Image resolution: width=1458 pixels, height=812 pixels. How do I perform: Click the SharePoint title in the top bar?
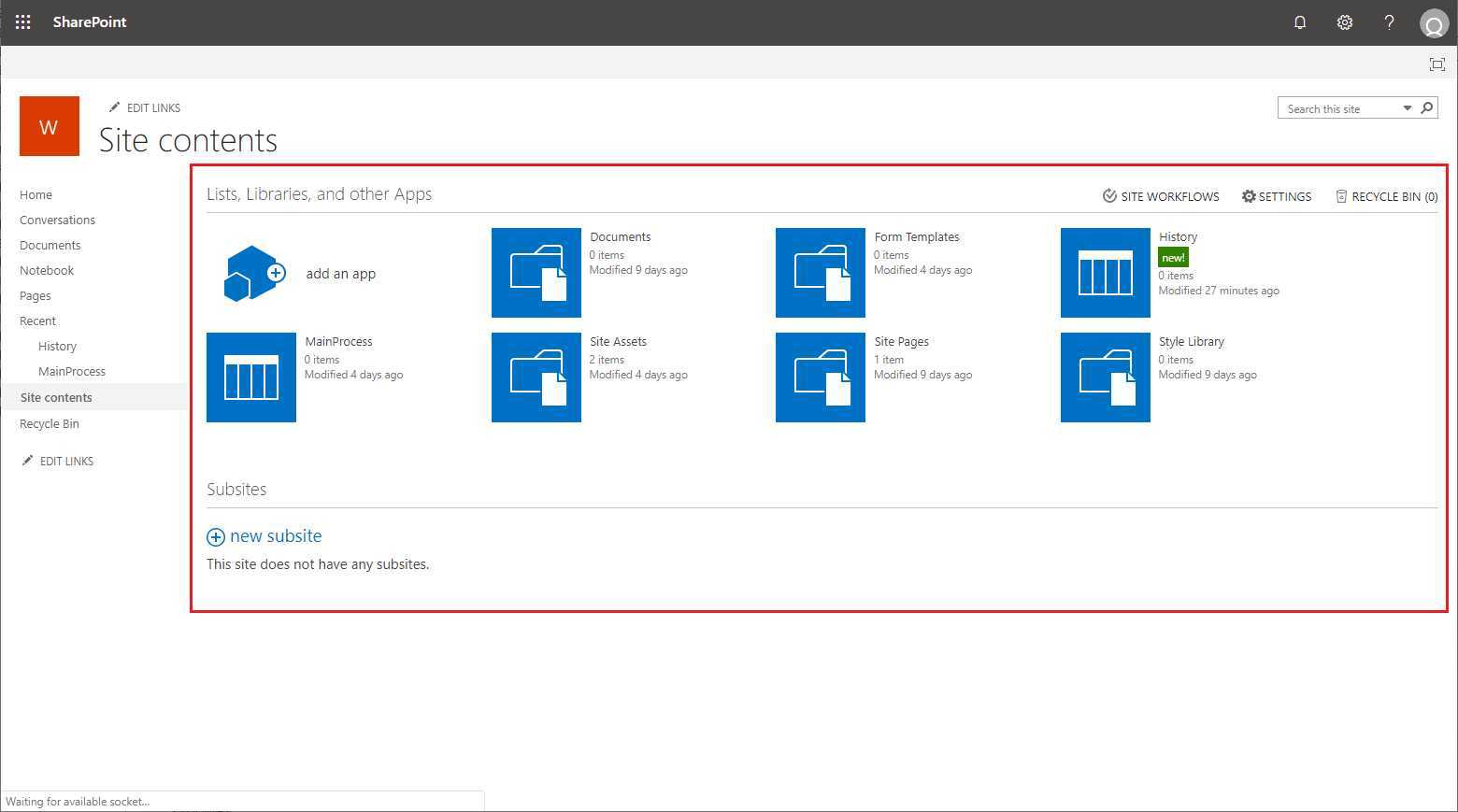coord(90,22)
